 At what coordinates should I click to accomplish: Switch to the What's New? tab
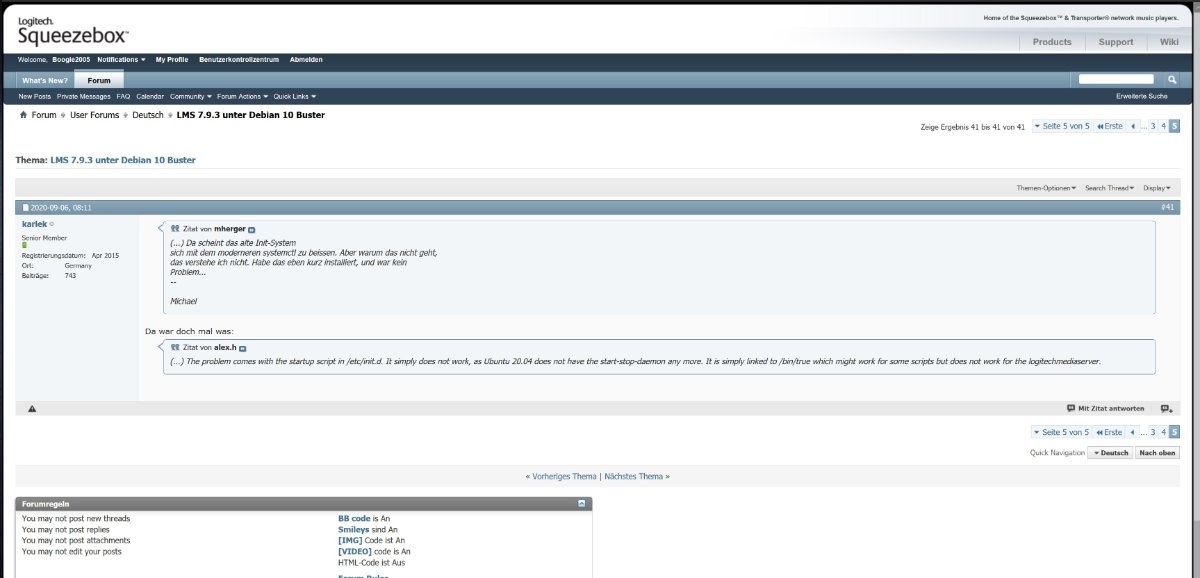click(x=45, y=80)
